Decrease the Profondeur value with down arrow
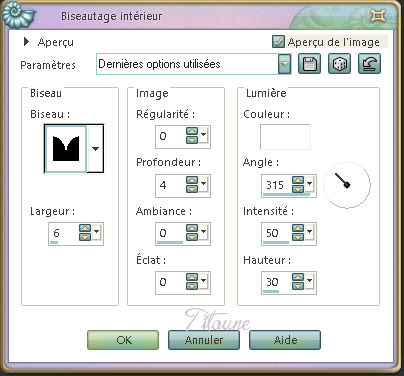404x376 pixels. click(192, 189)
